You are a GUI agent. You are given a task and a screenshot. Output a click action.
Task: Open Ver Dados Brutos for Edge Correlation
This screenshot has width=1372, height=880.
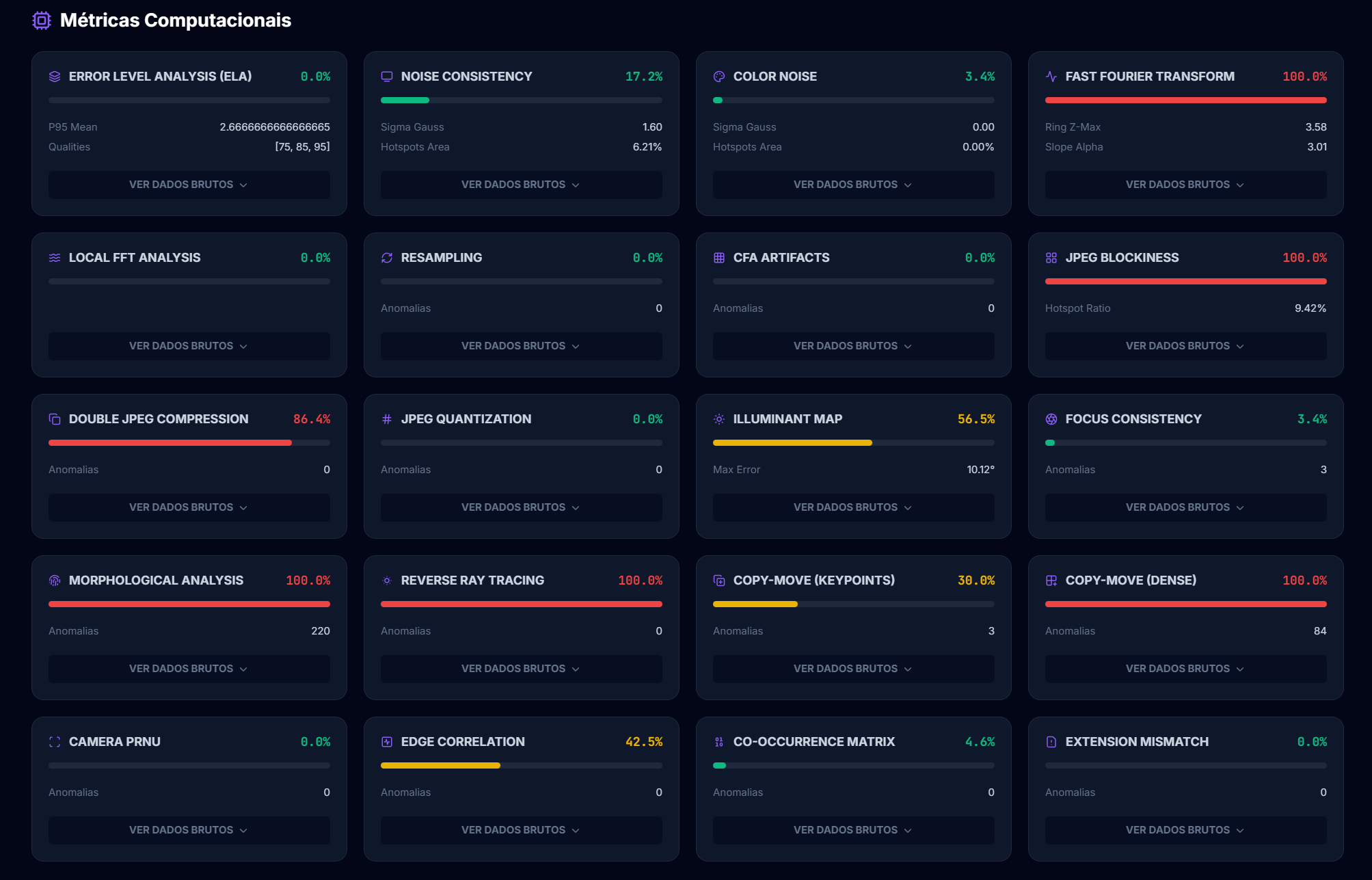tap(521, 830)
